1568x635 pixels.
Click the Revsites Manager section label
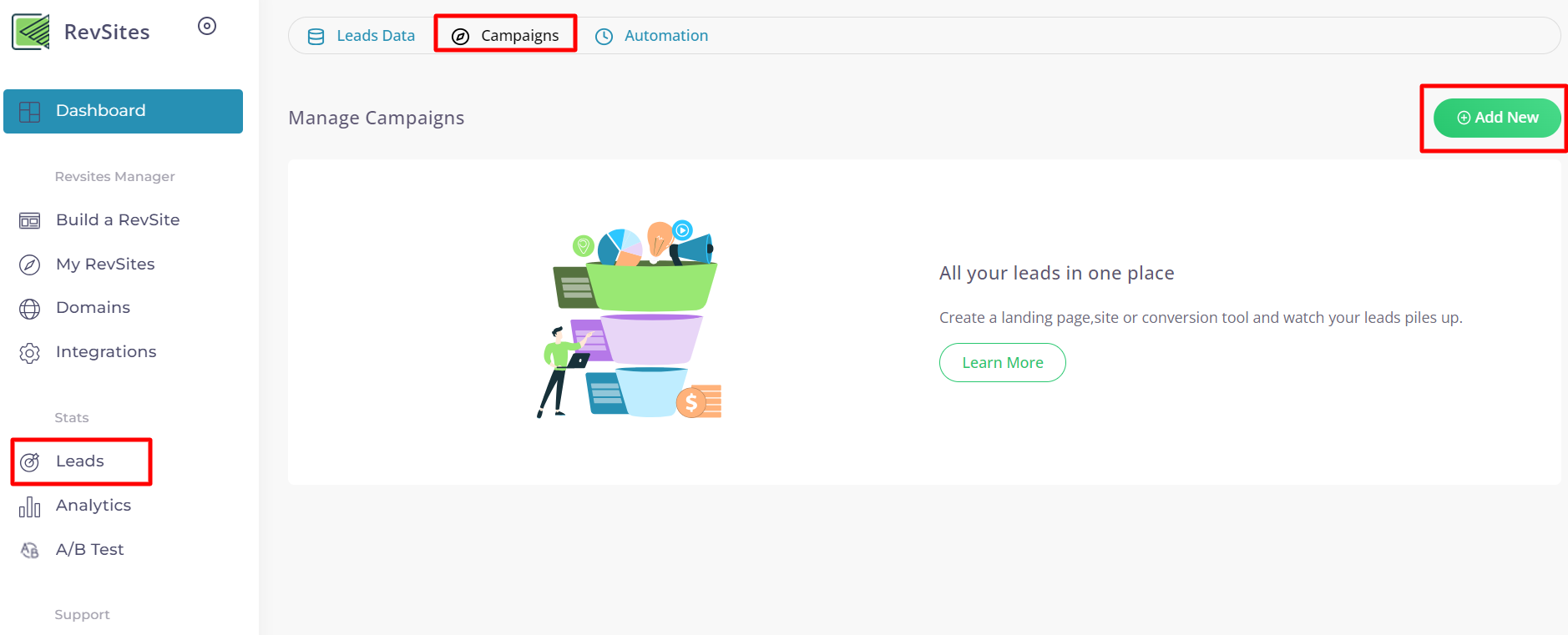click(115, 176)
